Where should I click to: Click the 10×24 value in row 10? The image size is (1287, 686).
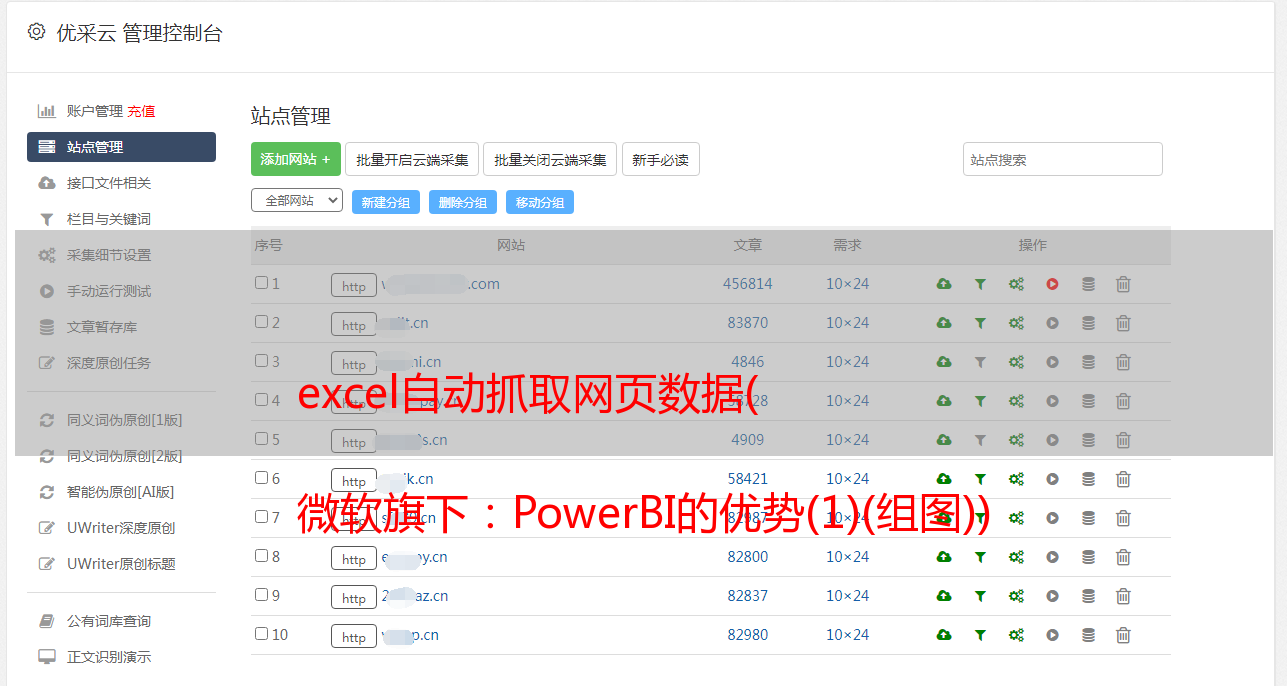pos(848,635)
